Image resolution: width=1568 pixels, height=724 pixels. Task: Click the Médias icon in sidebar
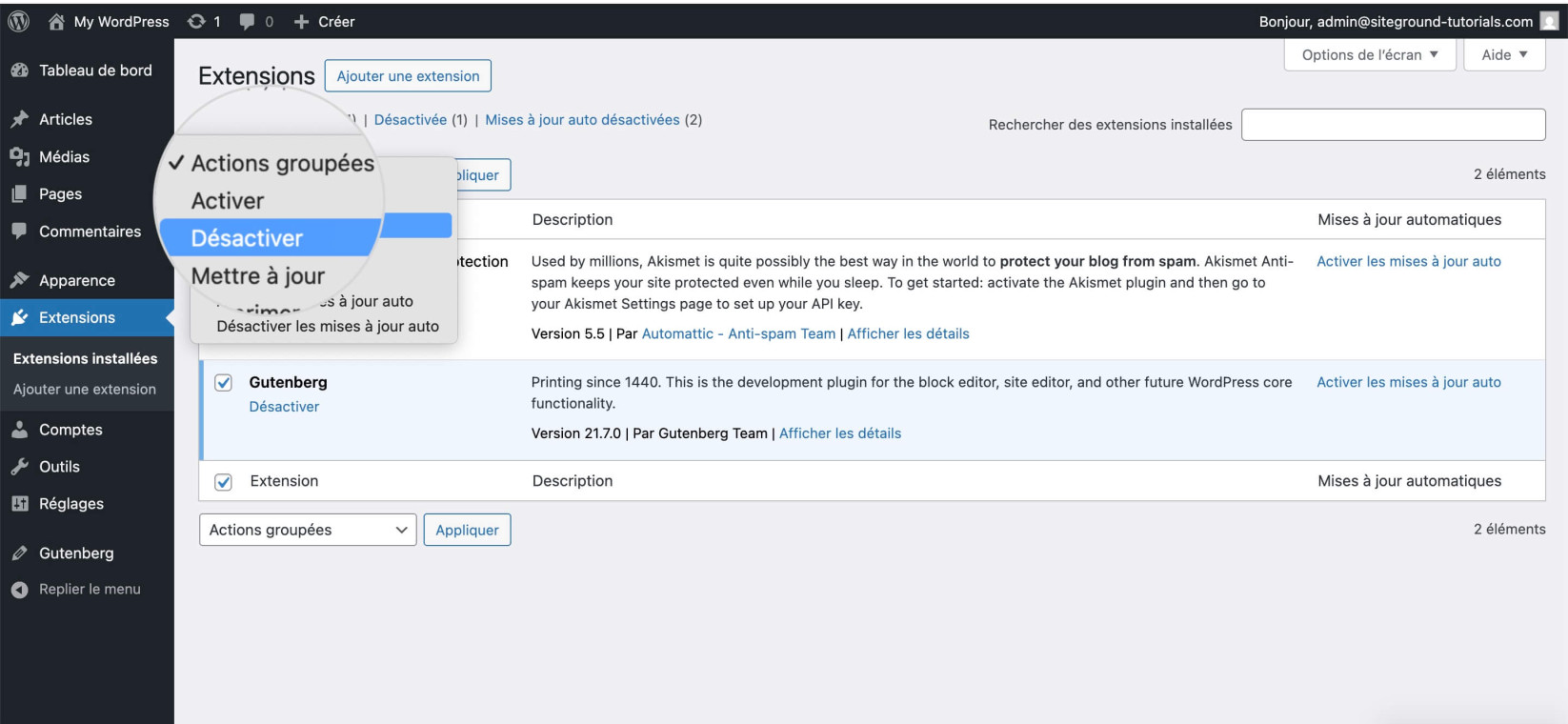click(19, 156)
